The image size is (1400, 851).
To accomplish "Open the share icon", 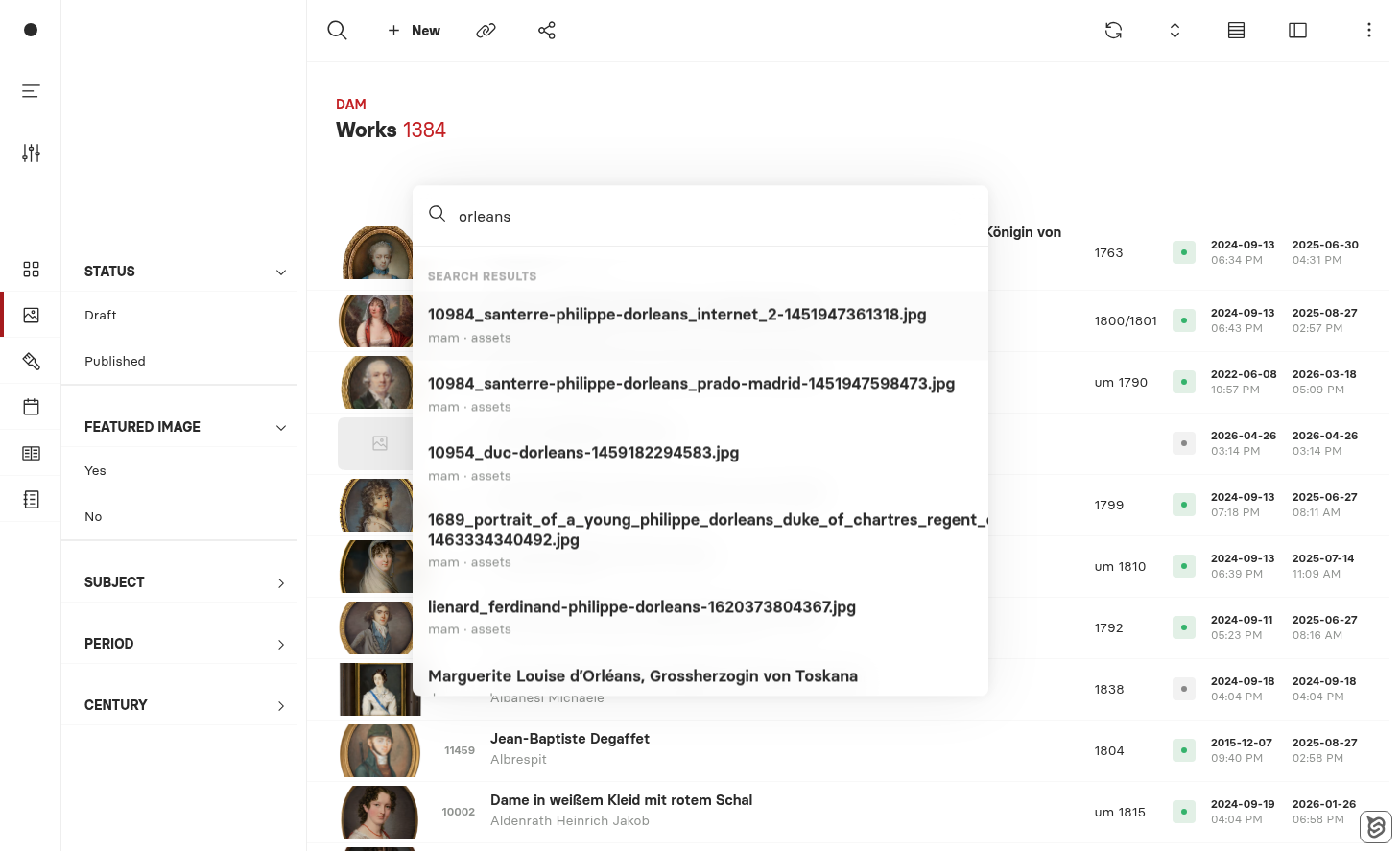I will [547, 31].
